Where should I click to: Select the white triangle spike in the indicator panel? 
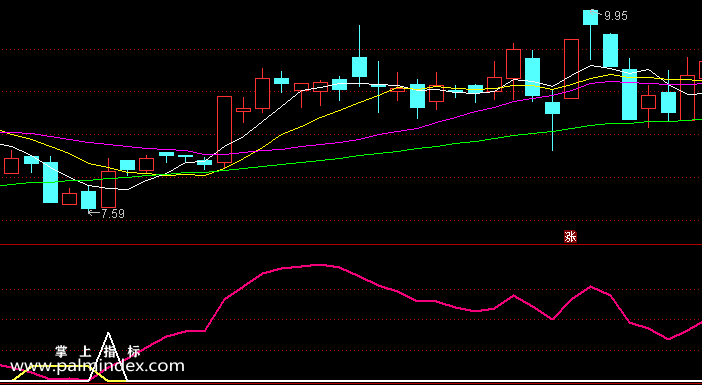coord(108,356)
